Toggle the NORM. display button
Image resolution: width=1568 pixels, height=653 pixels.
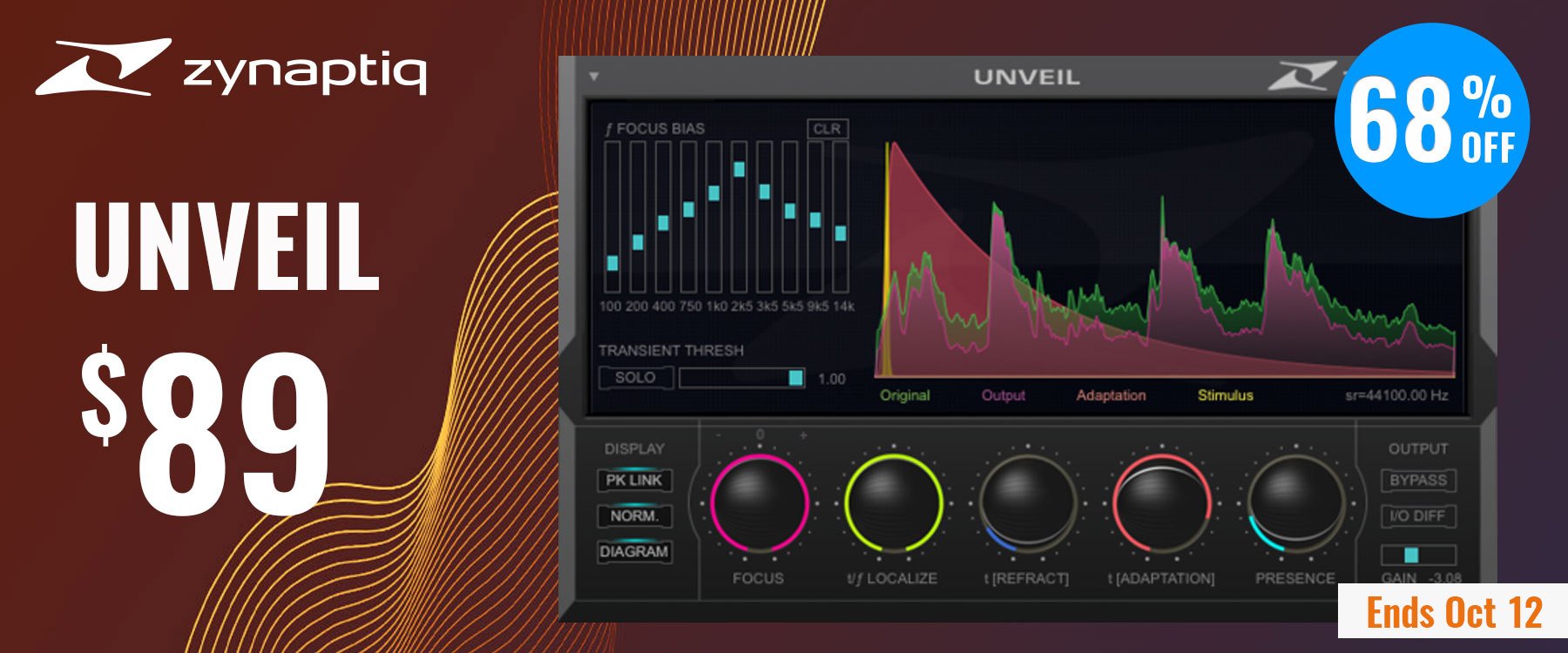pyautogui.click(x=634, y=516)
